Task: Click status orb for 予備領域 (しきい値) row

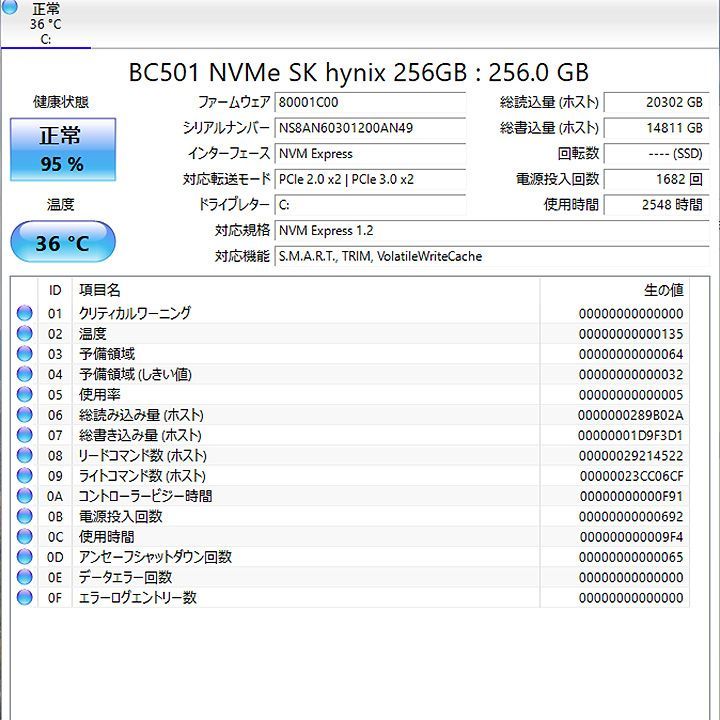Action: [24, 374]
